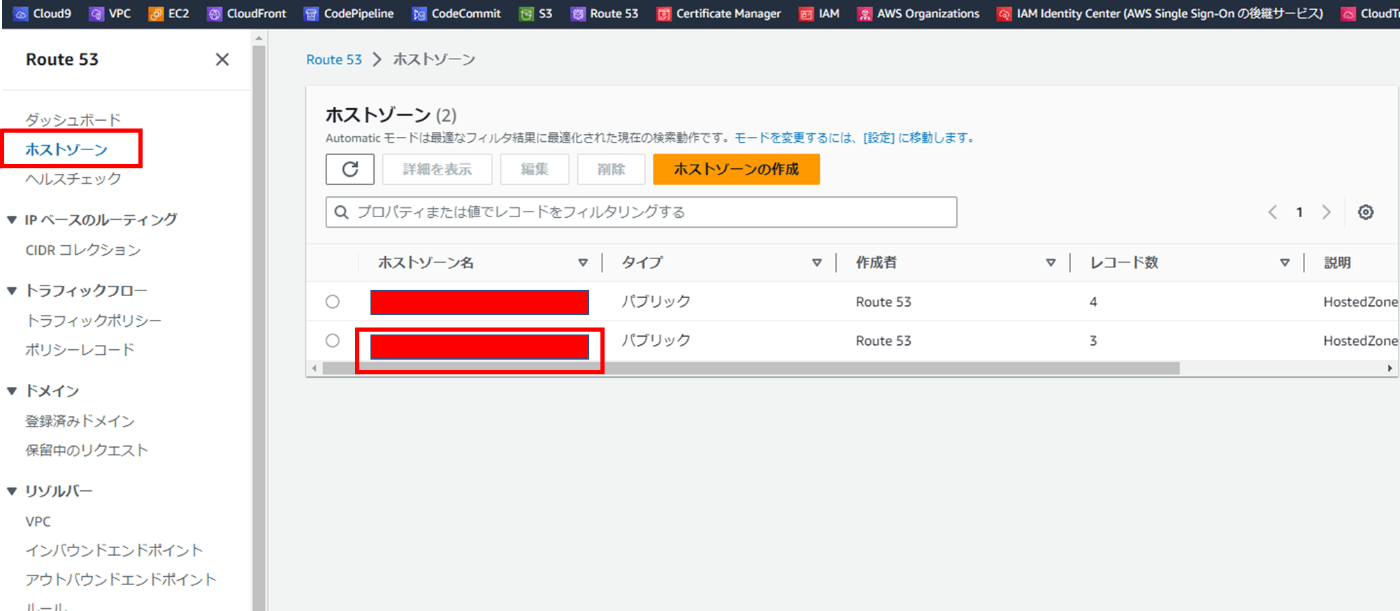The height and width of the screenshot is (611, 1400).
Task: Open ダッシュボード in the sidebar
Action: (x=73, y=120)
